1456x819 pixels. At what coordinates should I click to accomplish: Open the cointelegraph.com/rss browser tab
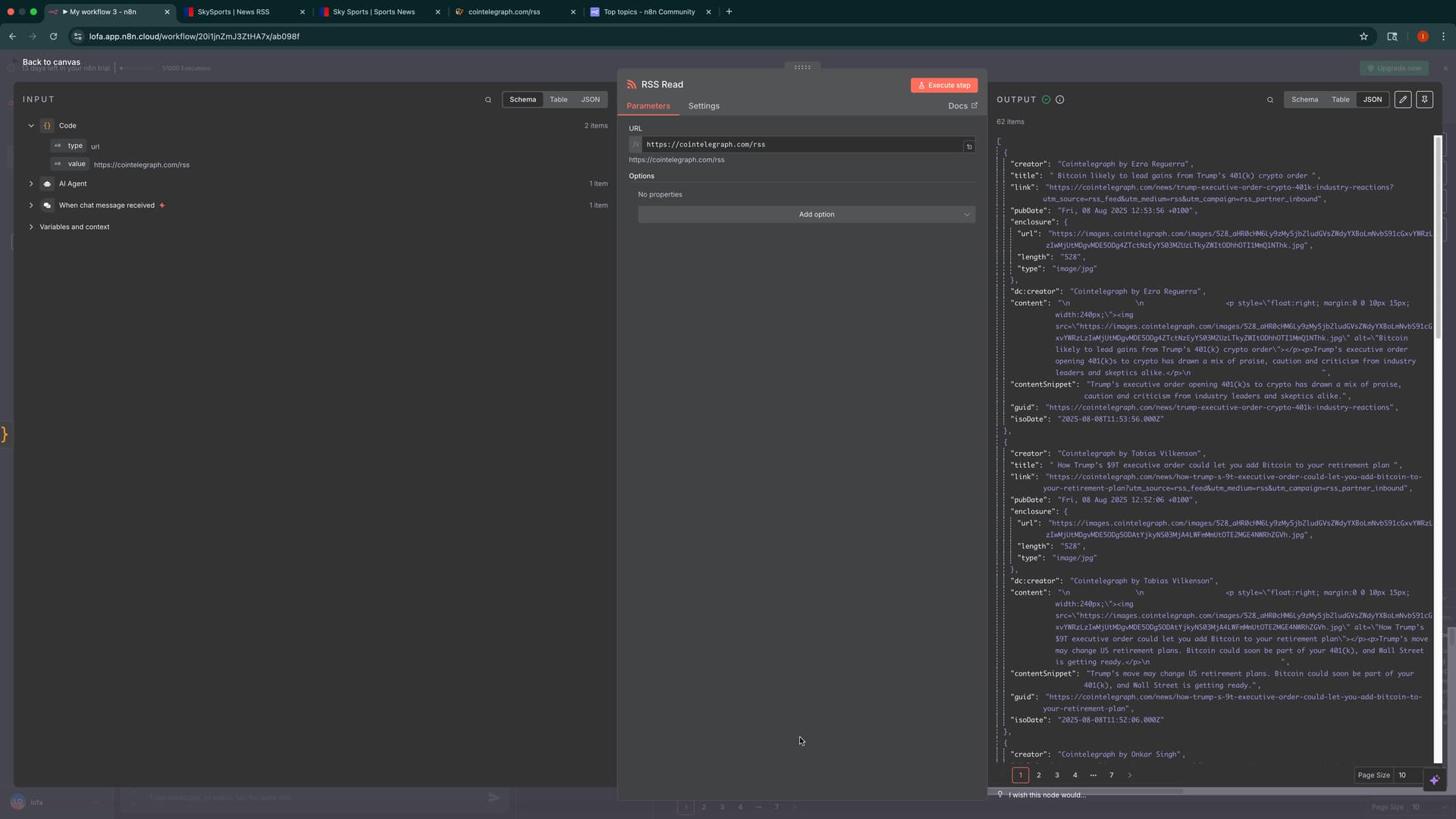tap(504, 11)
